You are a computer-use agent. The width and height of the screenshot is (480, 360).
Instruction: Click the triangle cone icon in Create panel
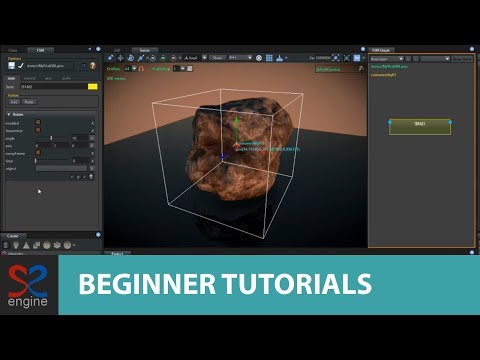[x=26, y=245]
